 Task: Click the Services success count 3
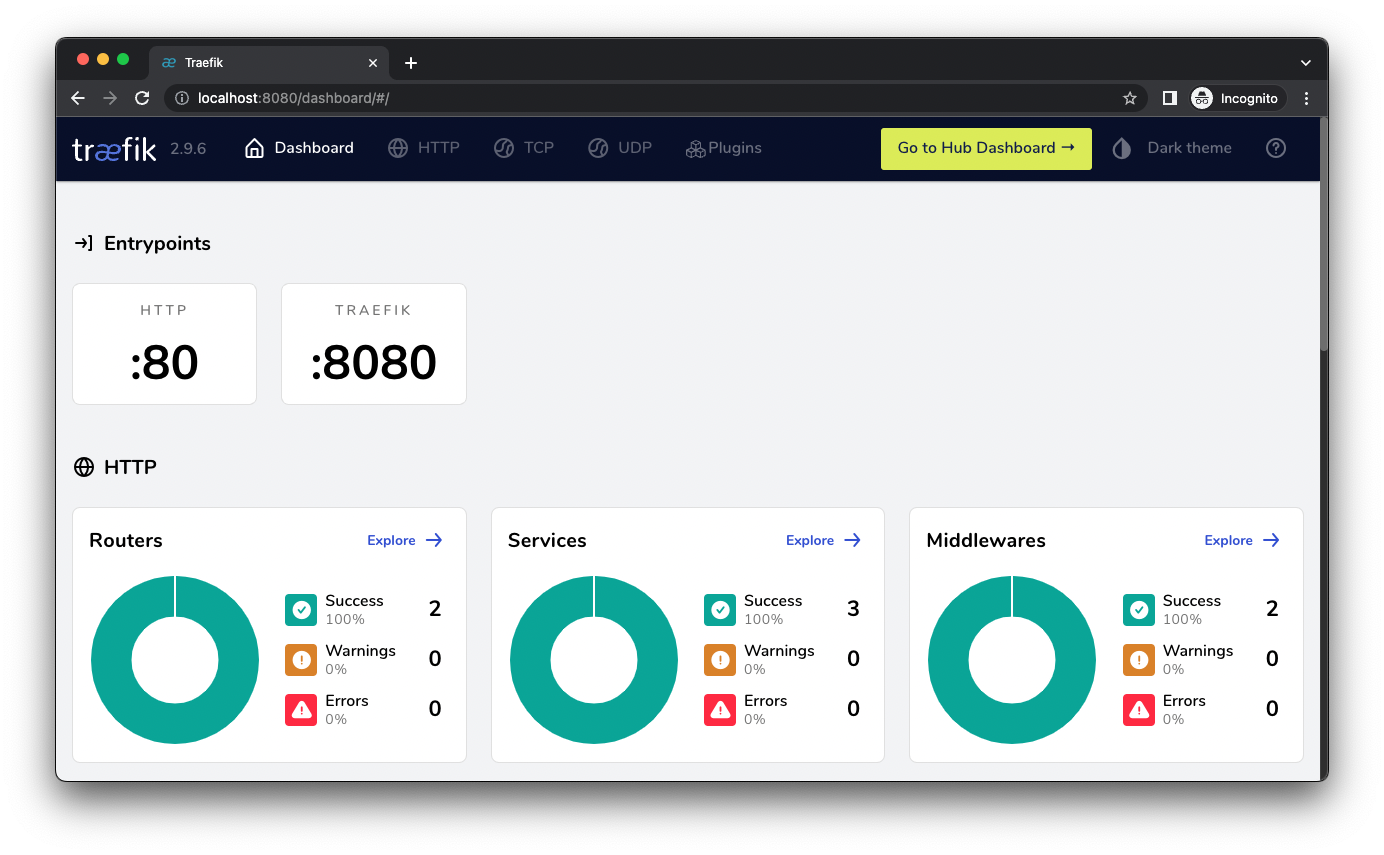pyautogui.click(x=853, y=609)
